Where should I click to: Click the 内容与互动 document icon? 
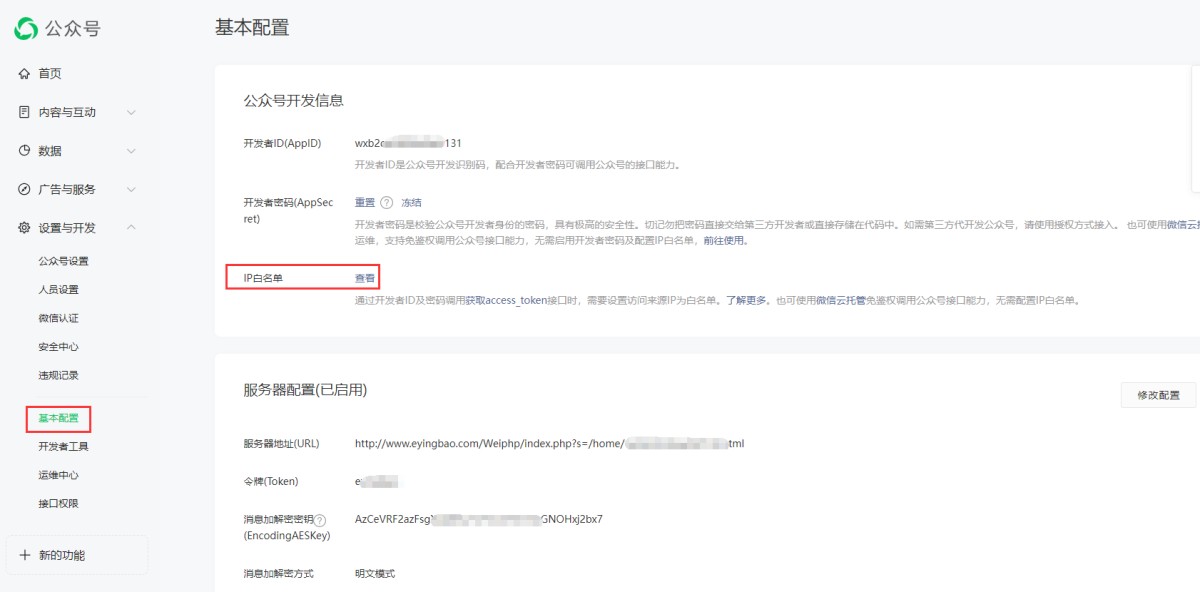pyautogui.click(x=24, y=112)
